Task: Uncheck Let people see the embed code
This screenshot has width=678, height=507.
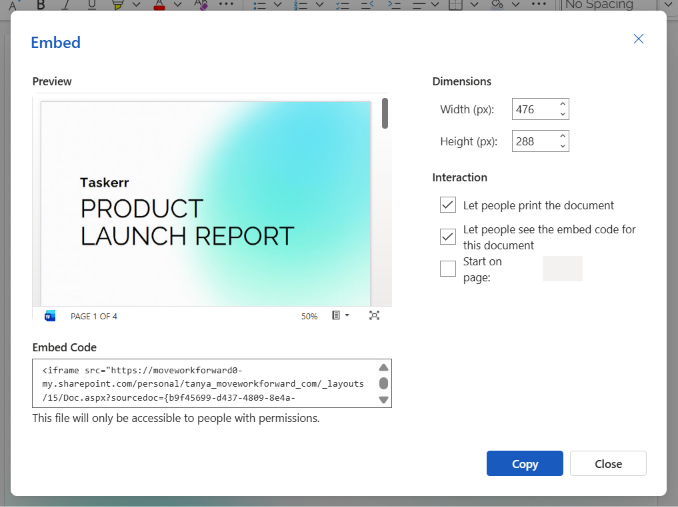Action: click(448, 237)
